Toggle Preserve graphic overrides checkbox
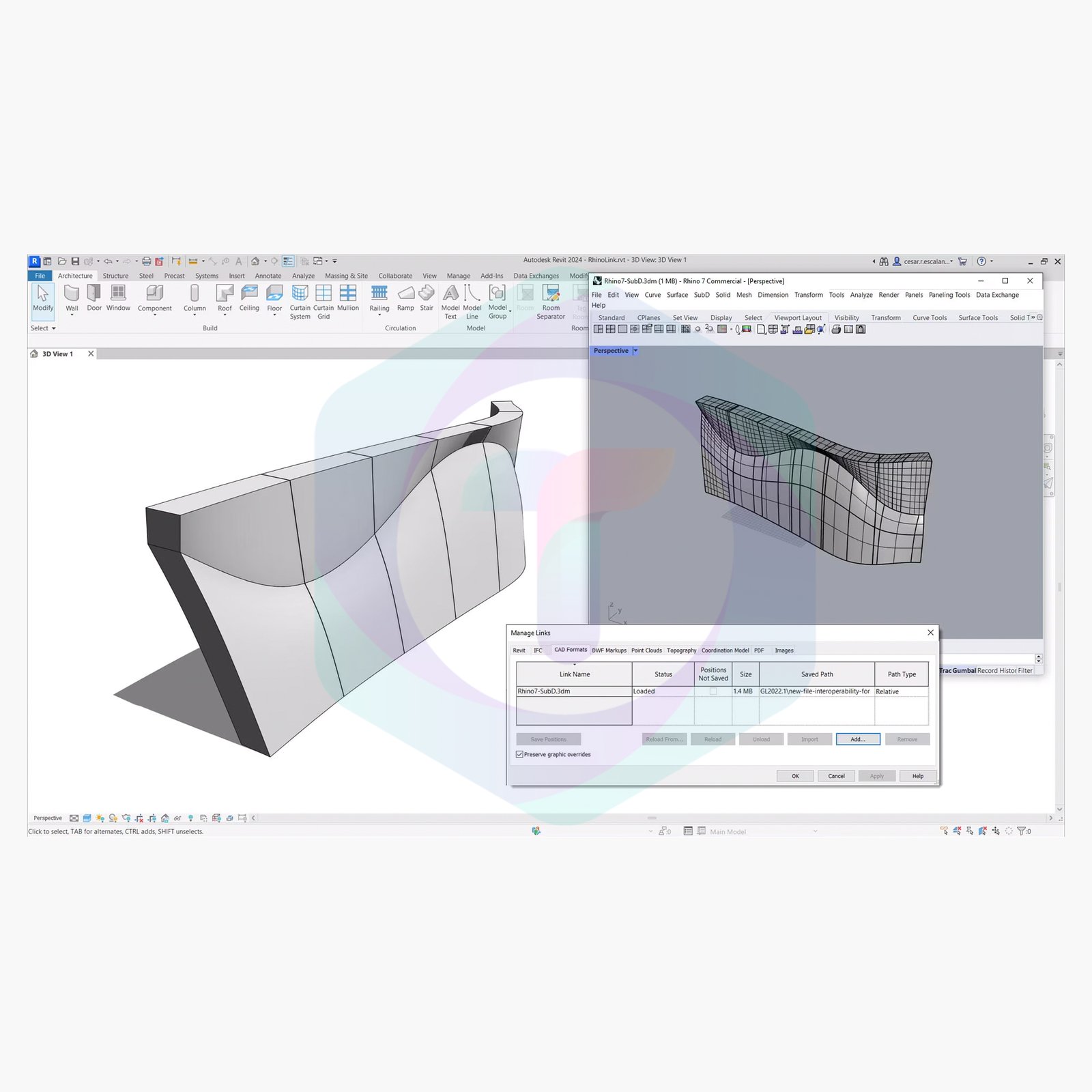The width and height of the screenshot is (1092, 1092). [x=519, y=754]
